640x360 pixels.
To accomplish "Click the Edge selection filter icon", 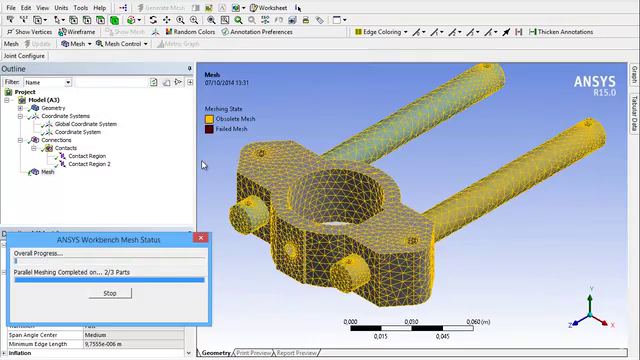I will click(87, 20).
